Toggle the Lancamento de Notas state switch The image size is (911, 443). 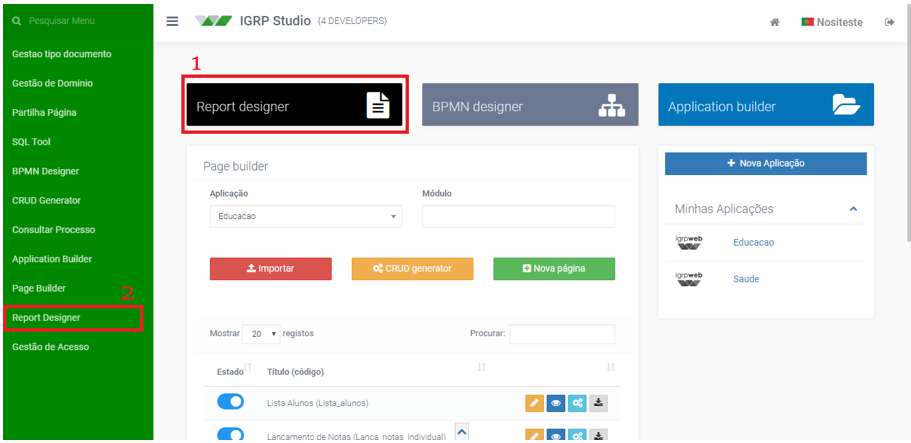[x=230, y=434]
